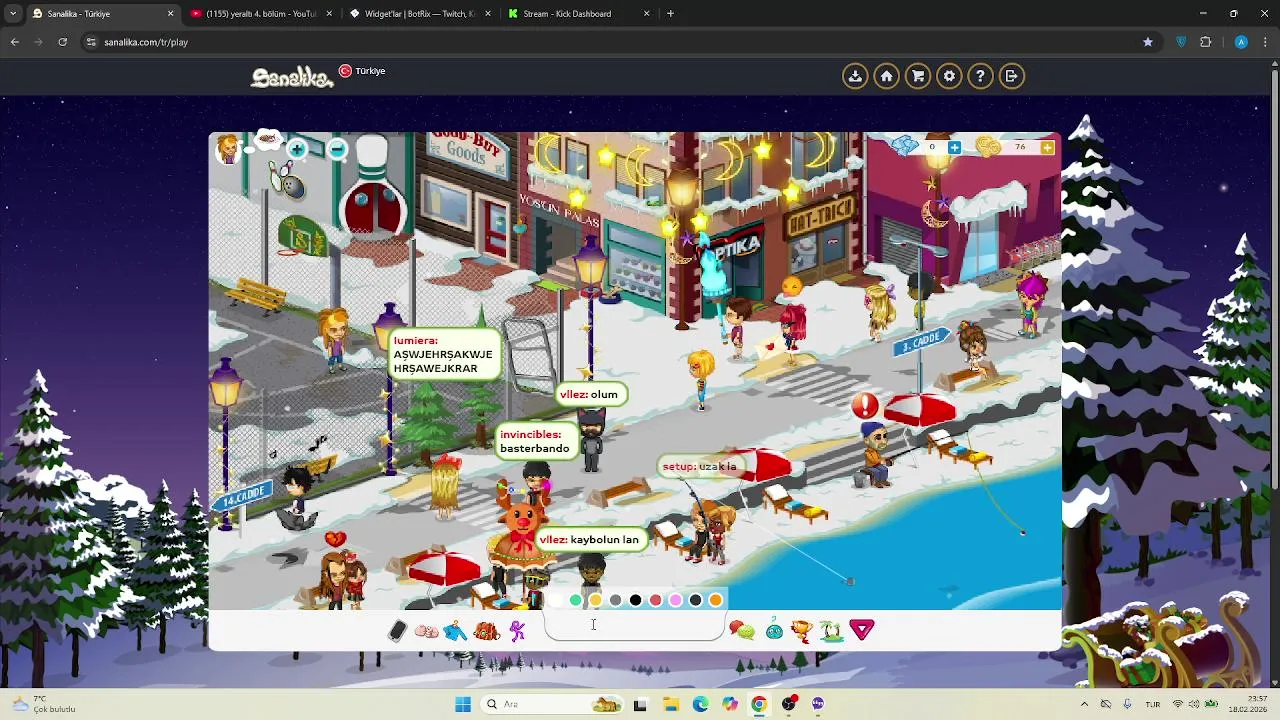Open the browser extensions puzzle icon

pyautogui.click(x=1205, y=42)
